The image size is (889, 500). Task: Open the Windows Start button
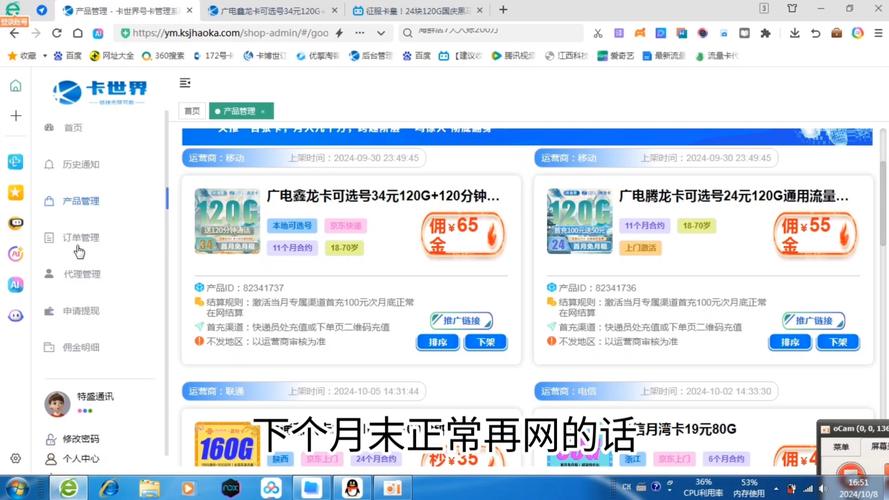pos(16,488)
